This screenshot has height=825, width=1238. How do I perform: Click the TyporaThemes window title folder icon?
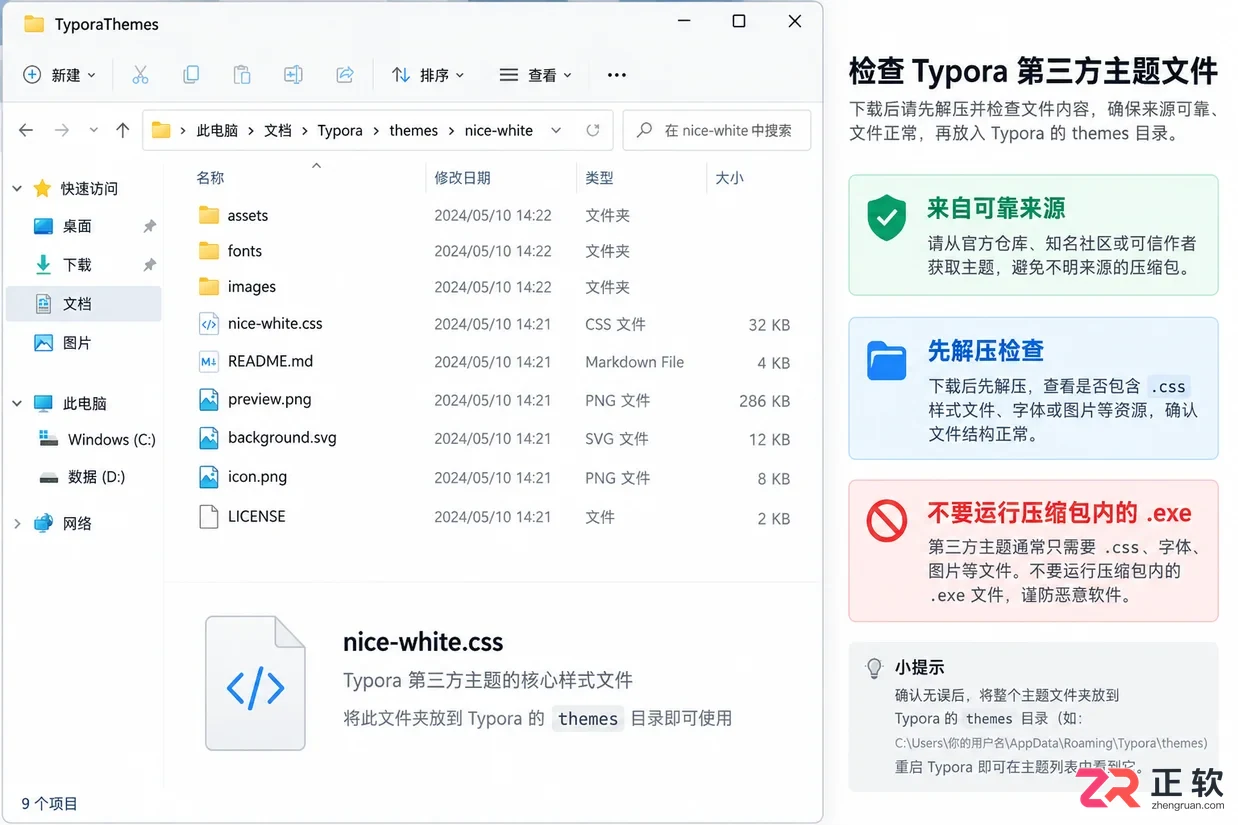click(x=34, y=23)
